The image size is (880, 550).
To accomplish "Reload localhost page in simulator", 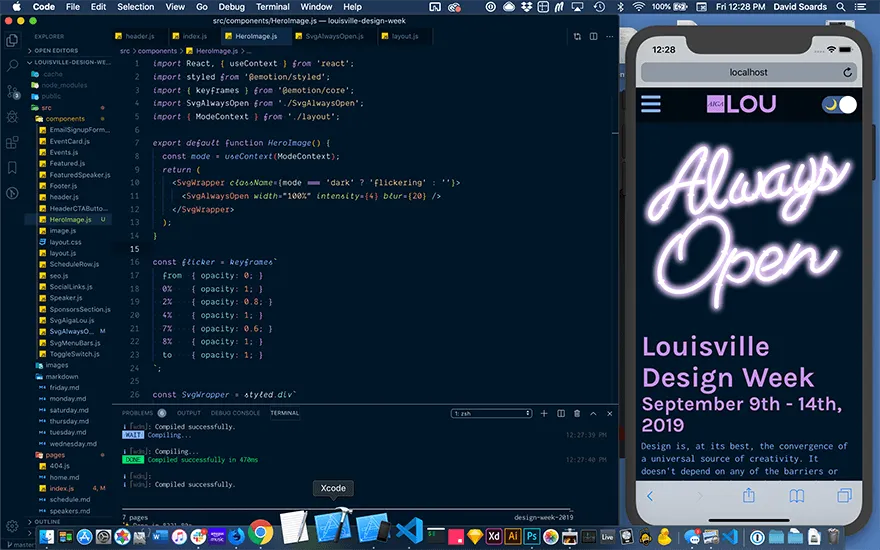I will coord(847,72).
